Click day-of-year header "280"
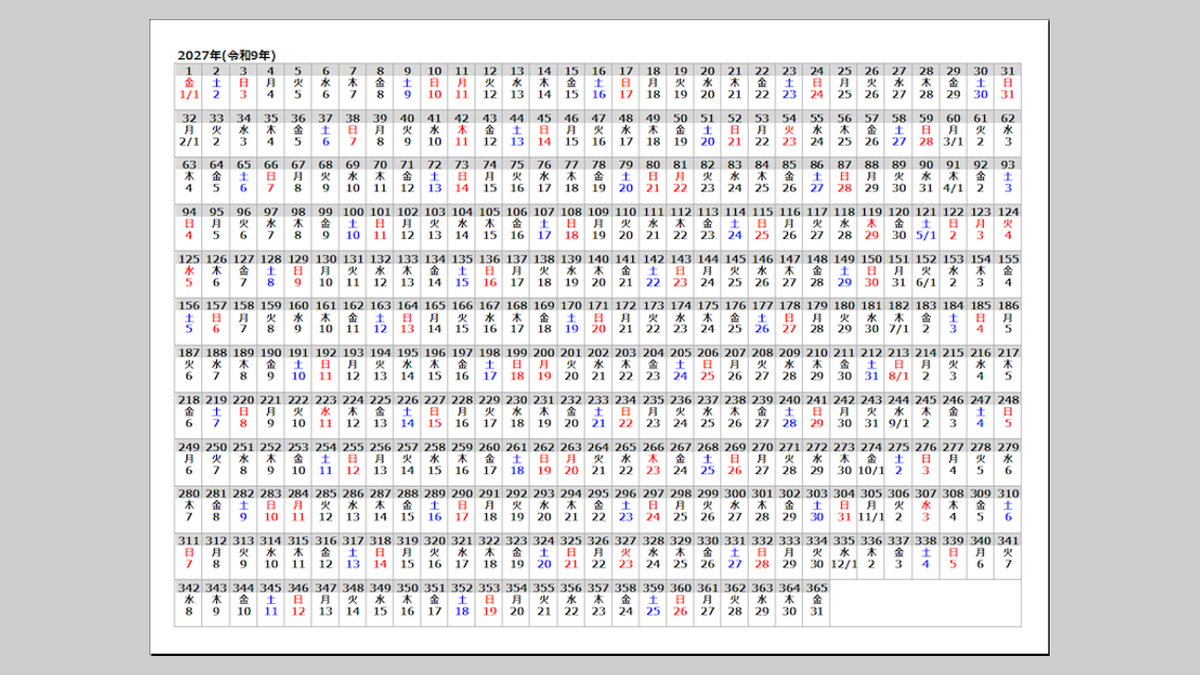 pyautogui.click(x=189, y=493)
